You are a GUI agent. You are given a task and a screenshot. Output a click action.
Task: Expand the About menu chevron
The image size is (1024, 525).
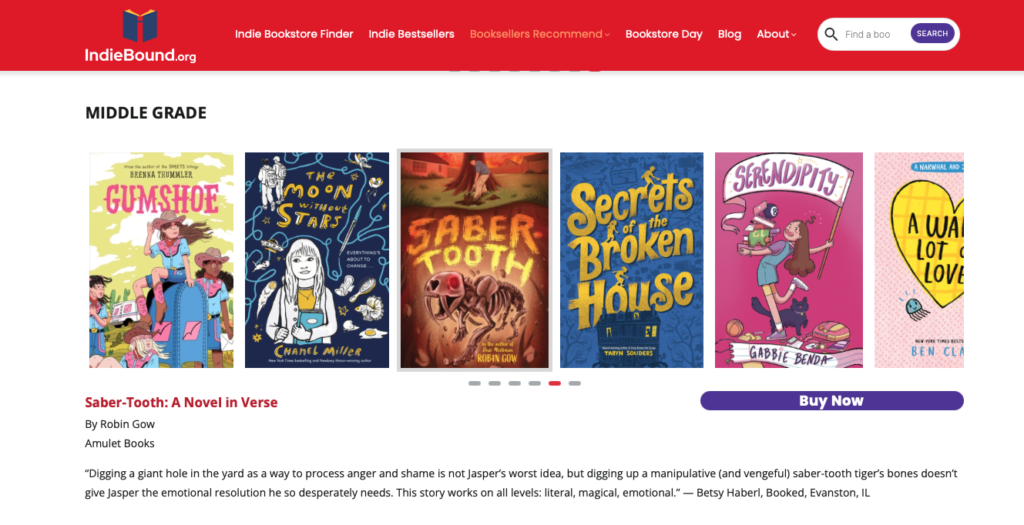(794, 35)
